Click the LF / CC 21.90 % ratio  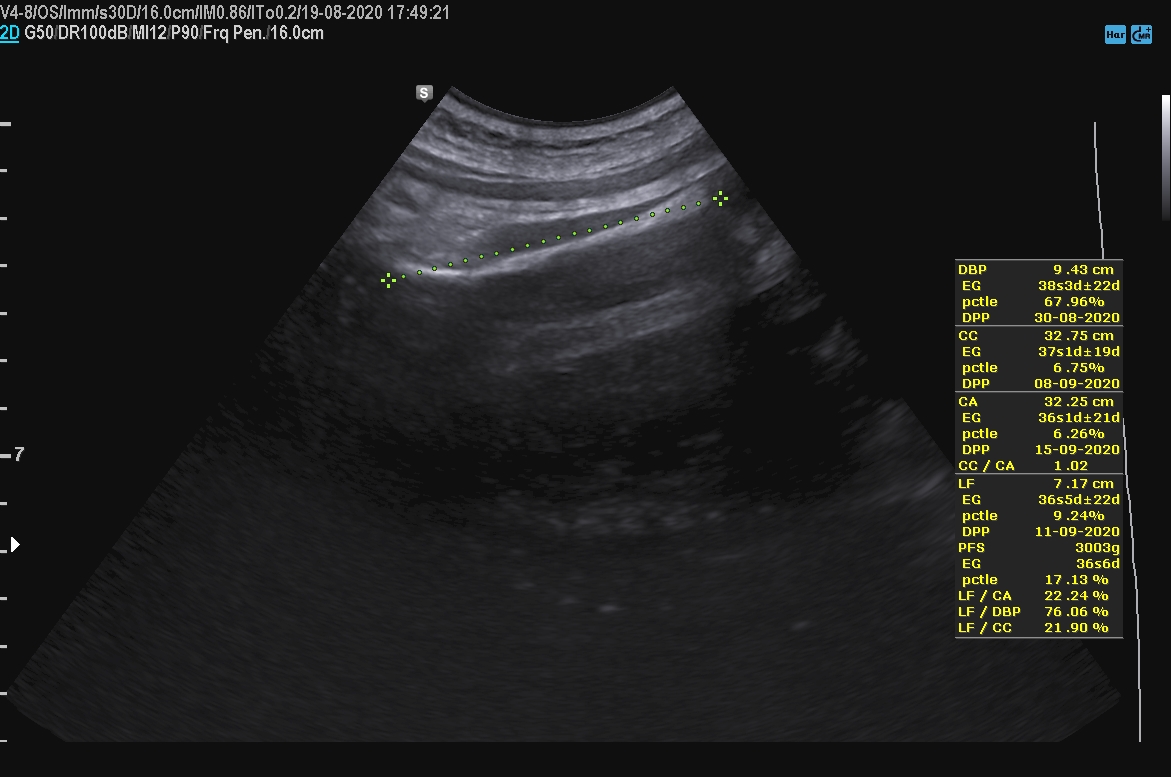point(1038,628)
